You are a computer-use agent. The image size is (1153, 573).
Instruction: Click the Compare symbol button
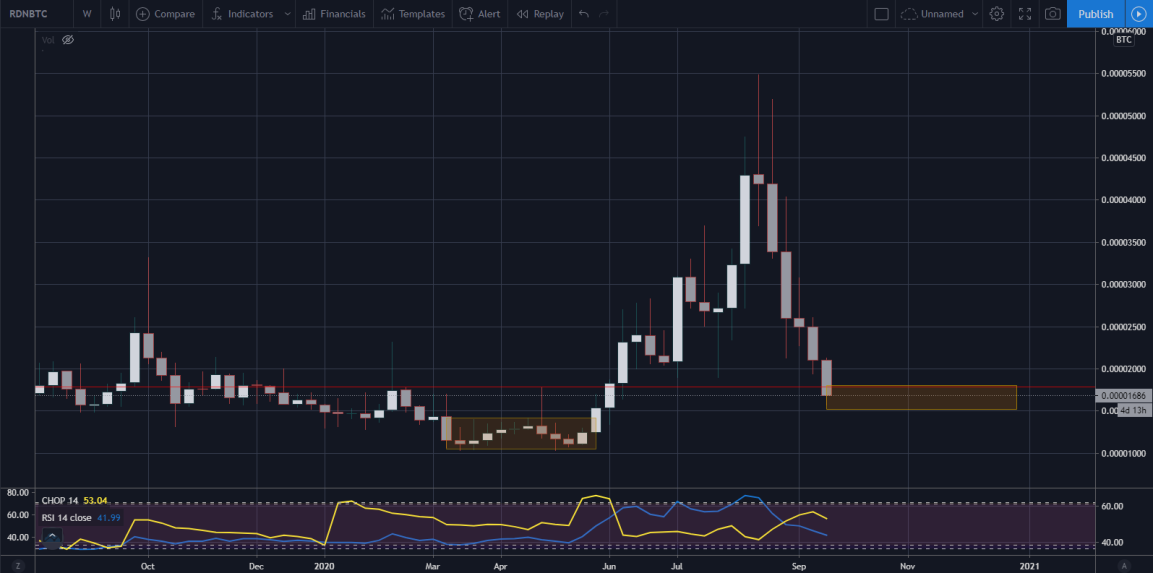[x=165, y=14]
